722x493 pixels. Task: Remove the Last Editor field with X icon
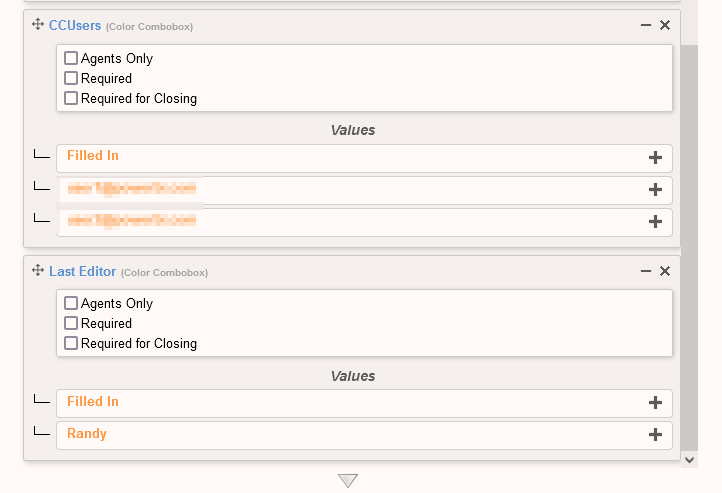(665, 271)
